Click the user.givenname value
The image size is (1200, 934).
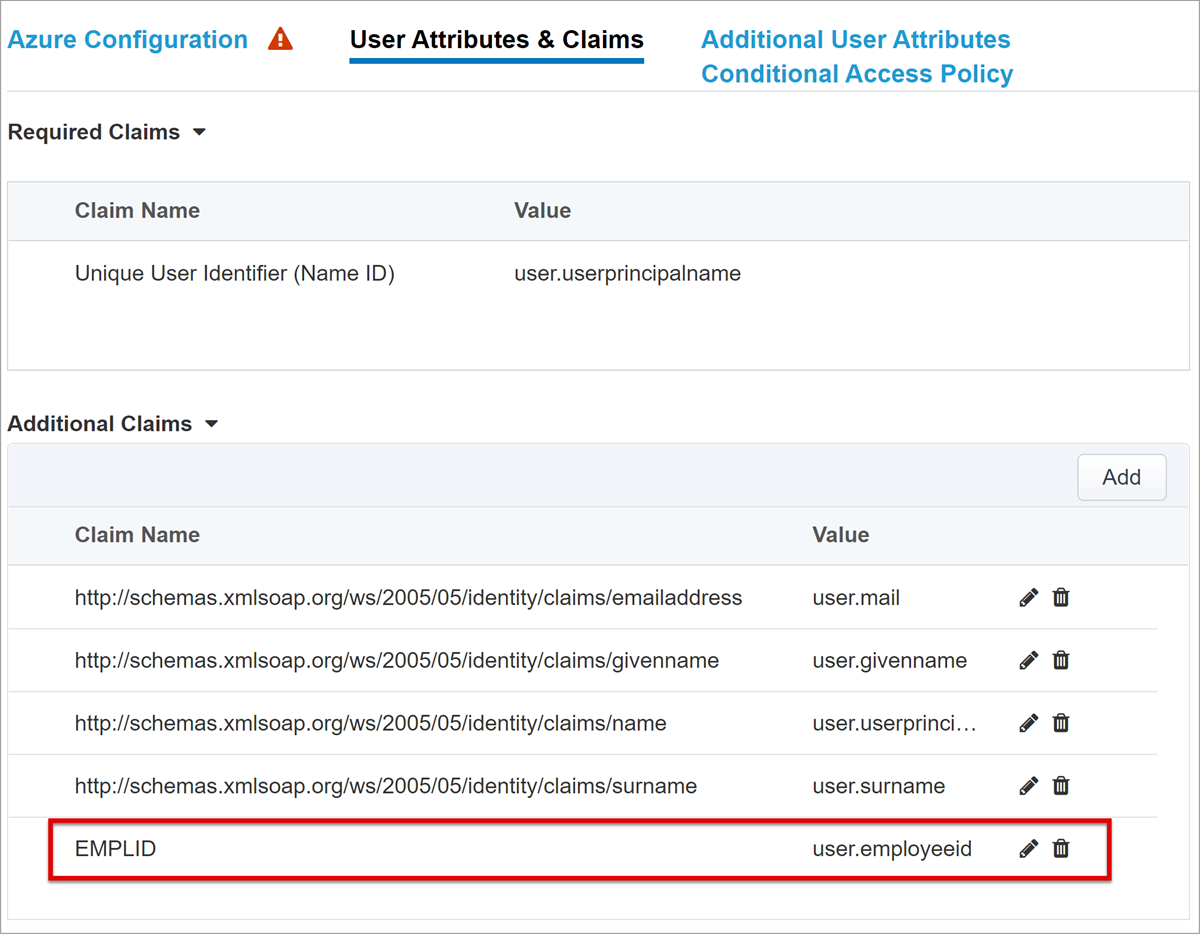pyautogui.click(x=890, y=660)
